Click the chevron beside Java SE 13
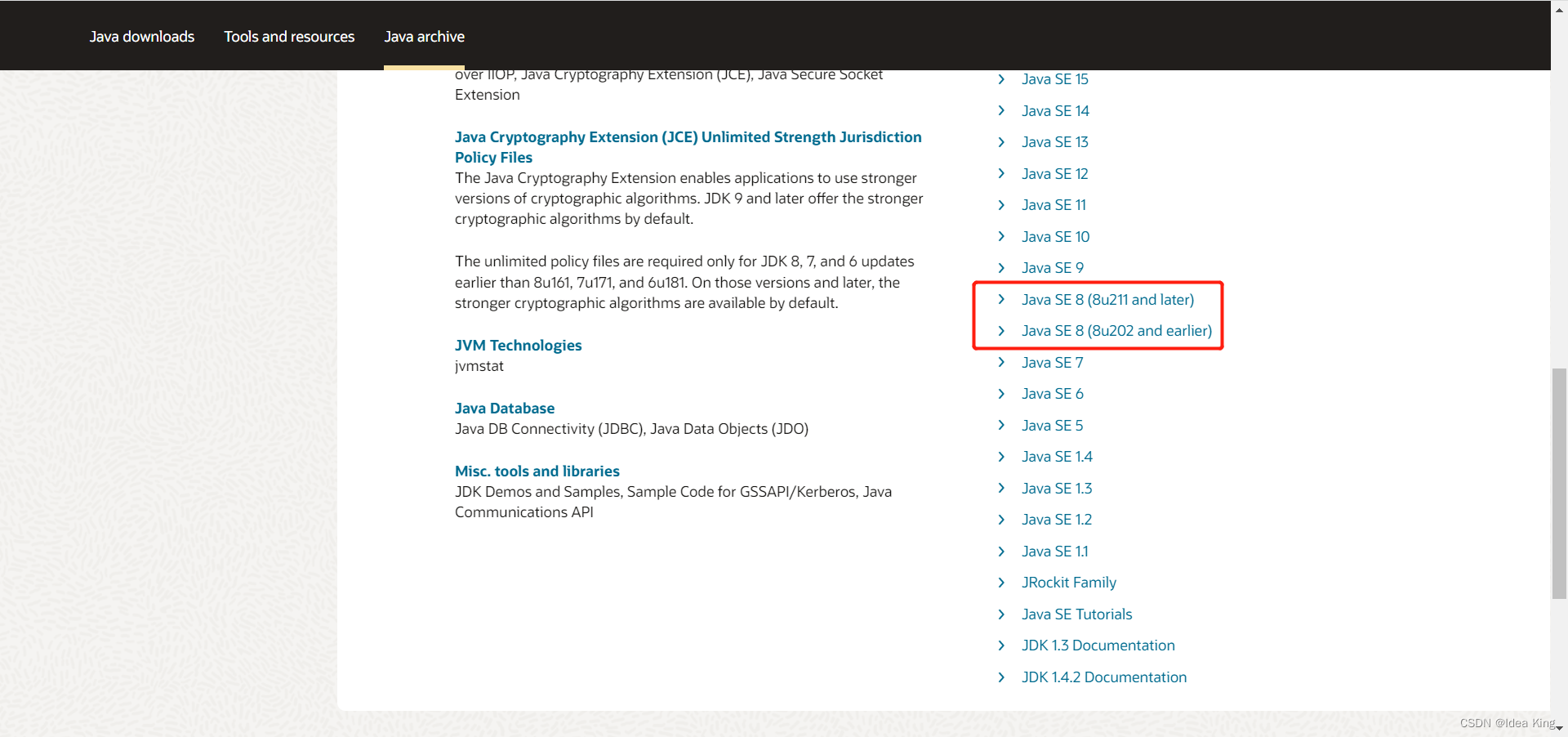The width and height of the screenshot is (1568, 737). [1001, 142]
